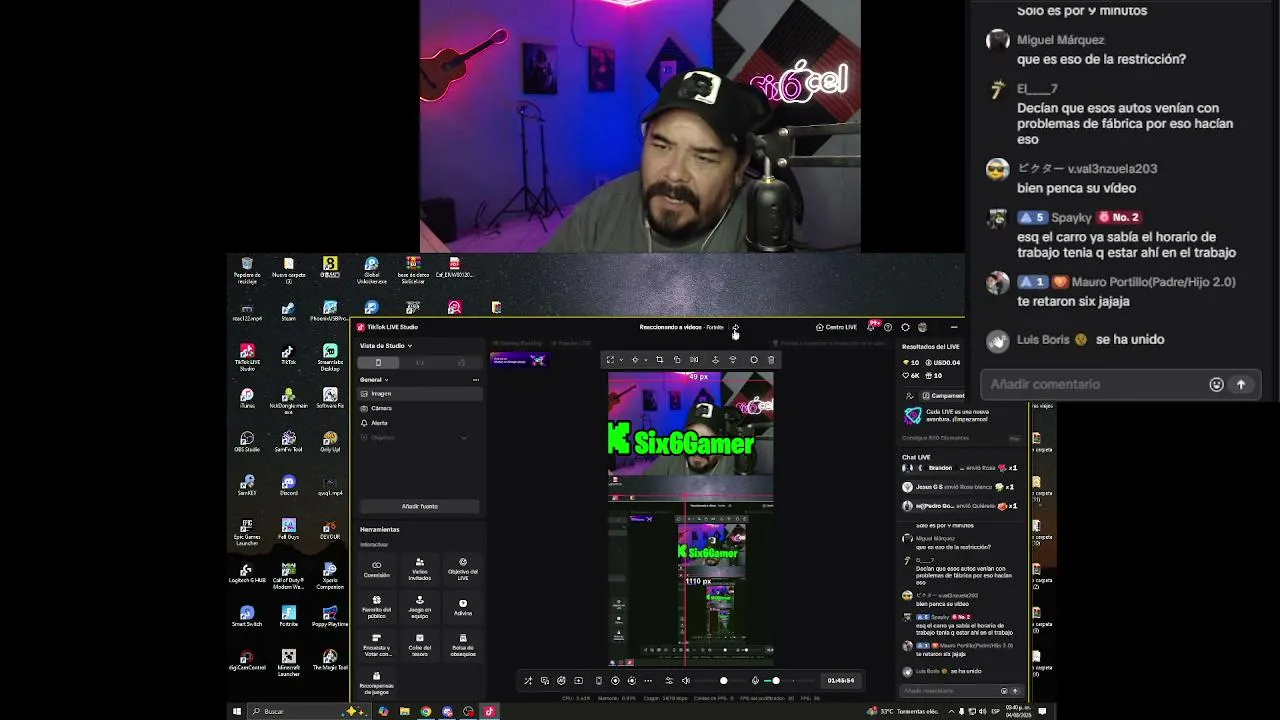Select the Alerta source

point(420,423)
